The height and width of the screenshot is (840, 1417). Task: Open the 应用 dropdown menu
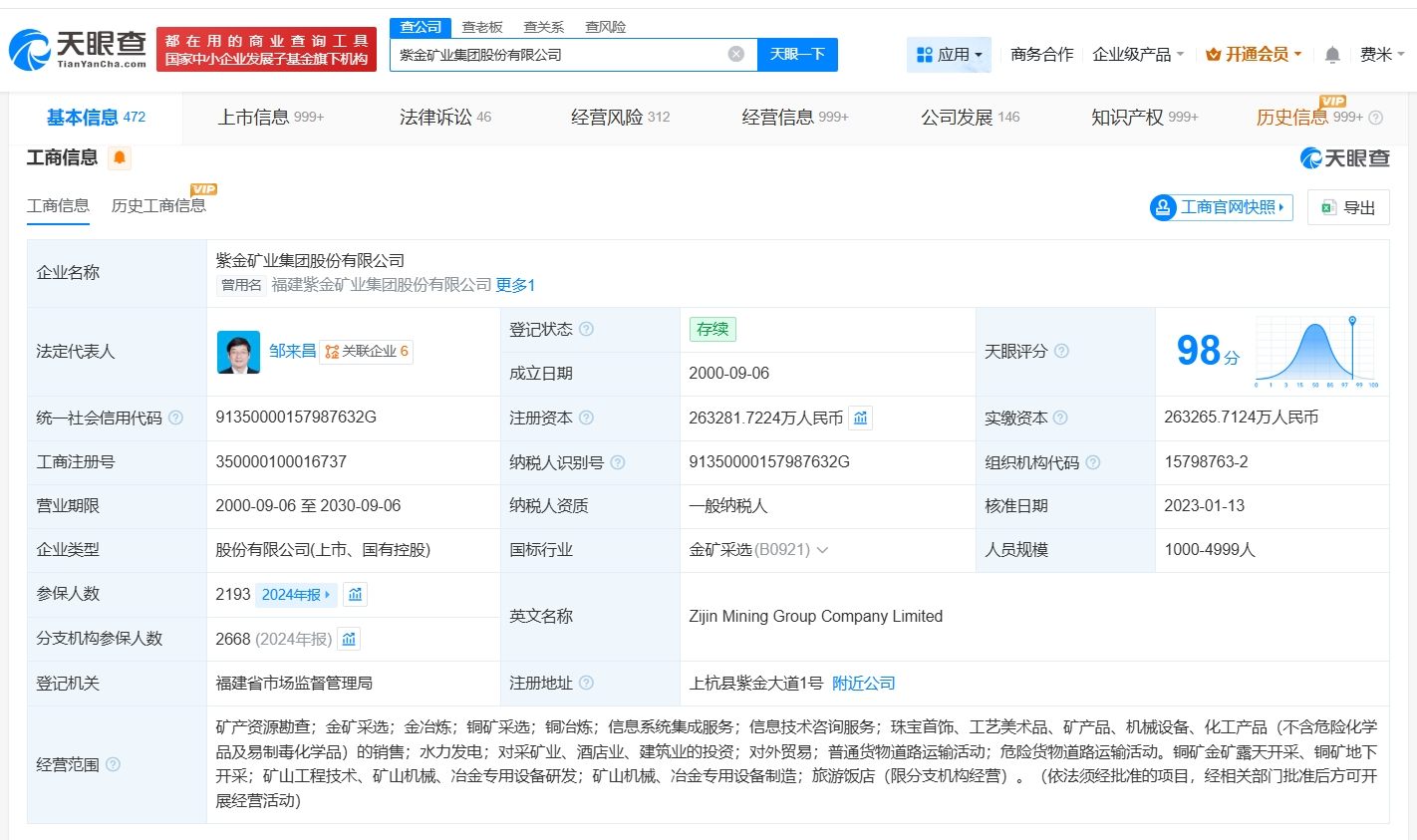(949, 55)
